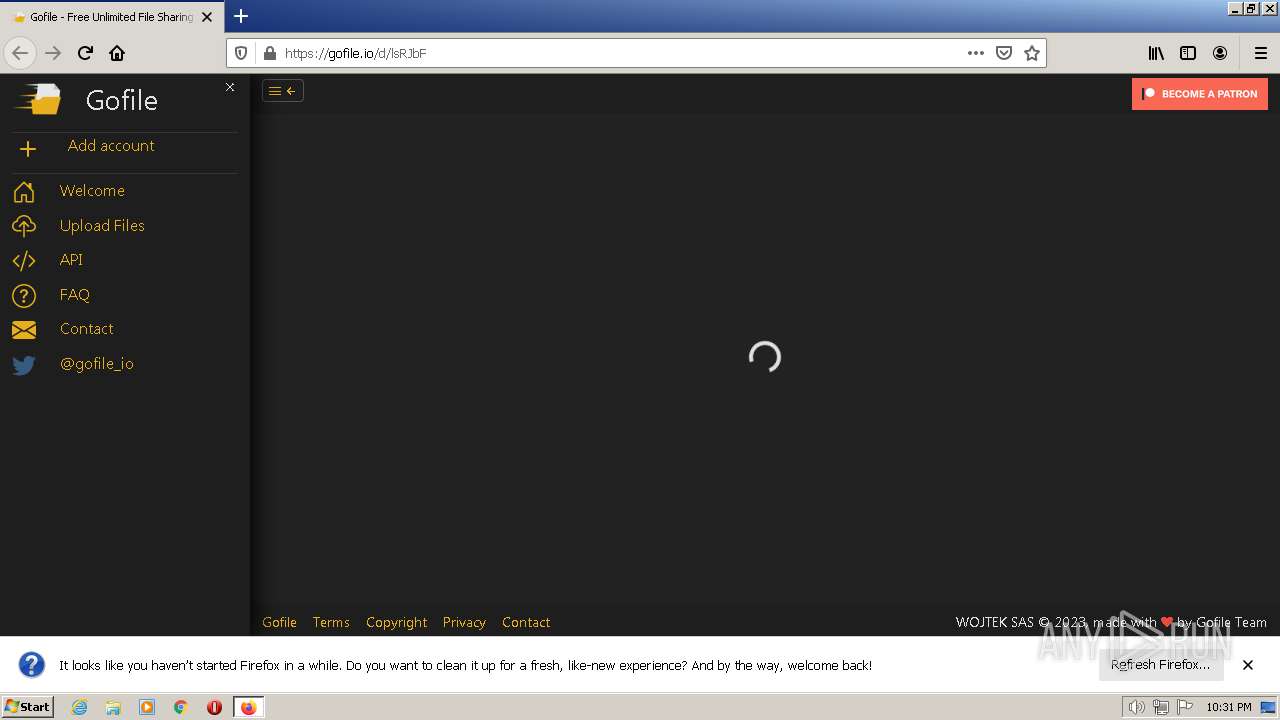1280x720 pixels.
Task: Open Upload Files in sidebar
Action: pos(102,226)
